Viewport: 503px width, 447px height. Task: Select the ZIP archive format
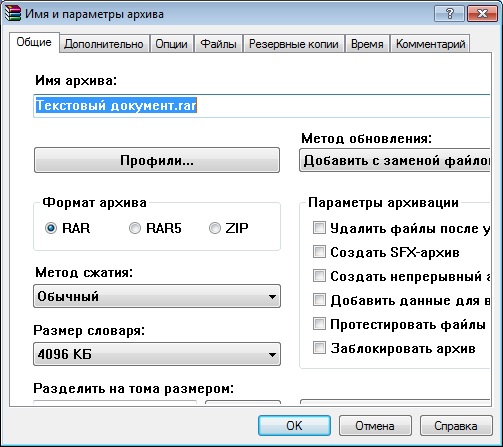pyautogui.click(x=215, y=228)
